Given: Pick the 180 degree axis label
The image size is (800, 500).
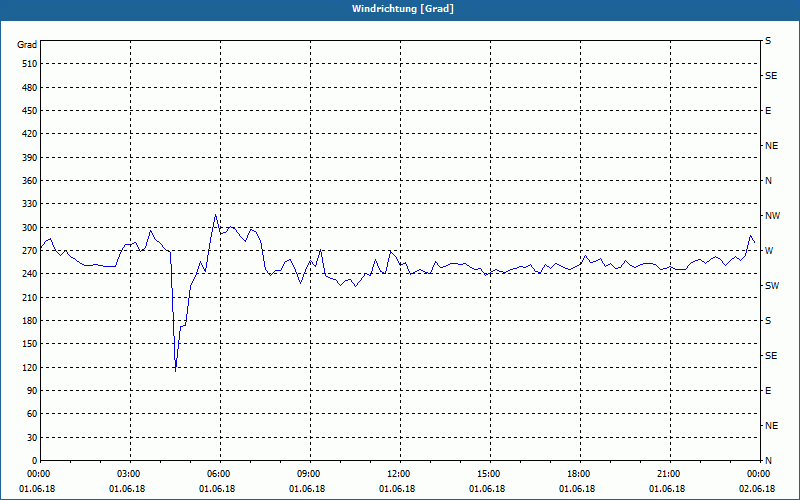Looking at the screenshot, I should [x=30, y=321].
